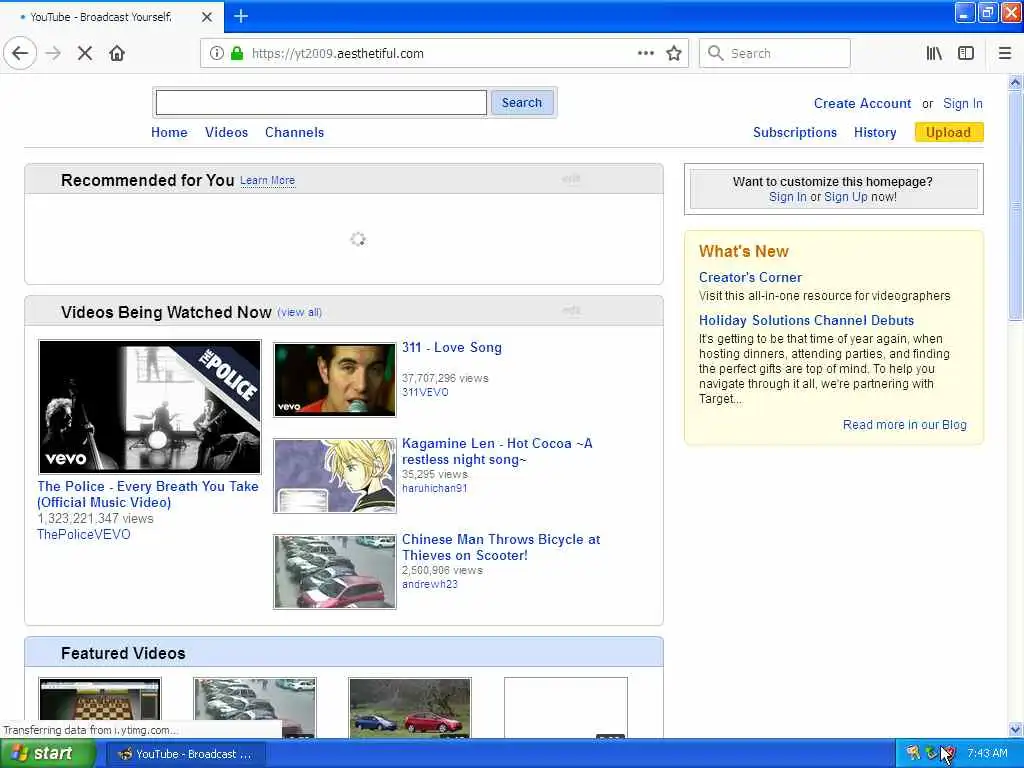Open the red car on grass featured thumbnail
The height and width of the screenshot is (768, 1024).
tap(410, 708)
